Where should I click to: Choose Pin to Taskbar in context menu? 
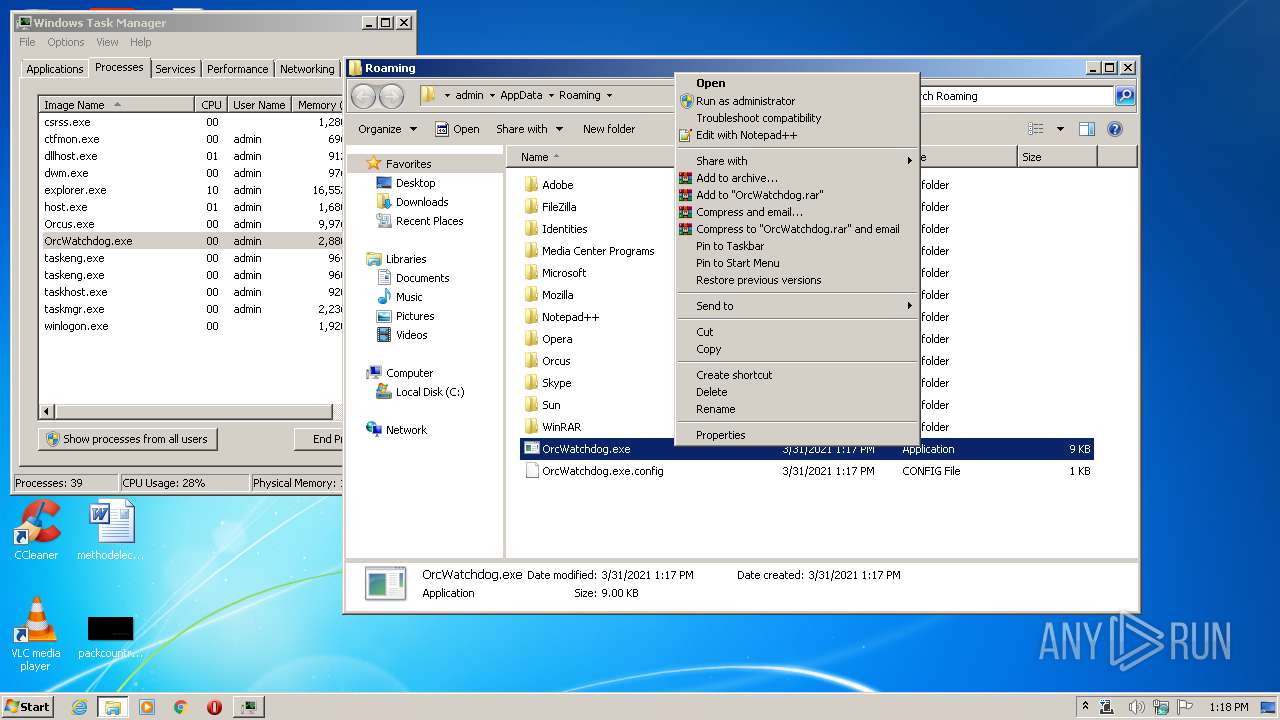[796, 246]
